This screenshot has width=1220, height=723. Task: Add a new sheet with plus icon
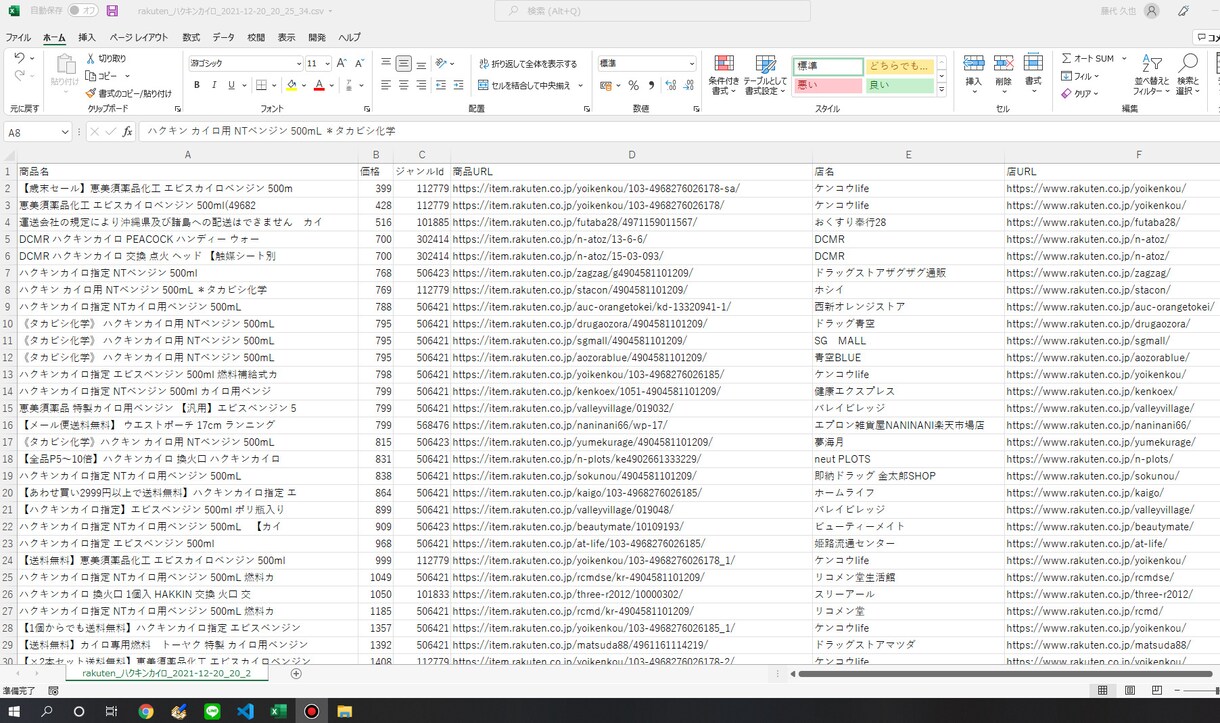296,674
